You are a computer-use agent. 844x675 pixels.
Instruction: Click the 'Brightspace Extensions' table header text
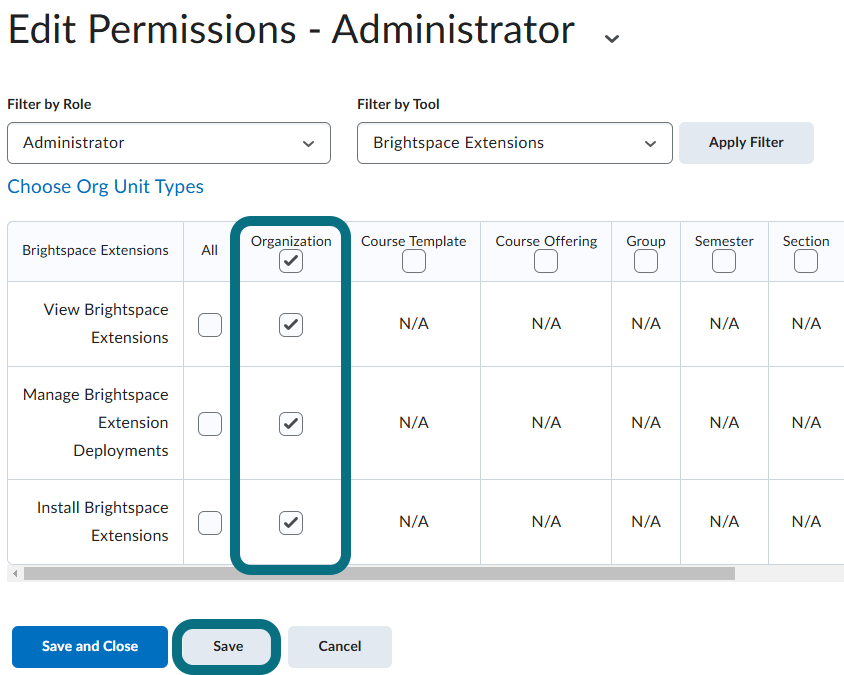[x=95, y=250]
